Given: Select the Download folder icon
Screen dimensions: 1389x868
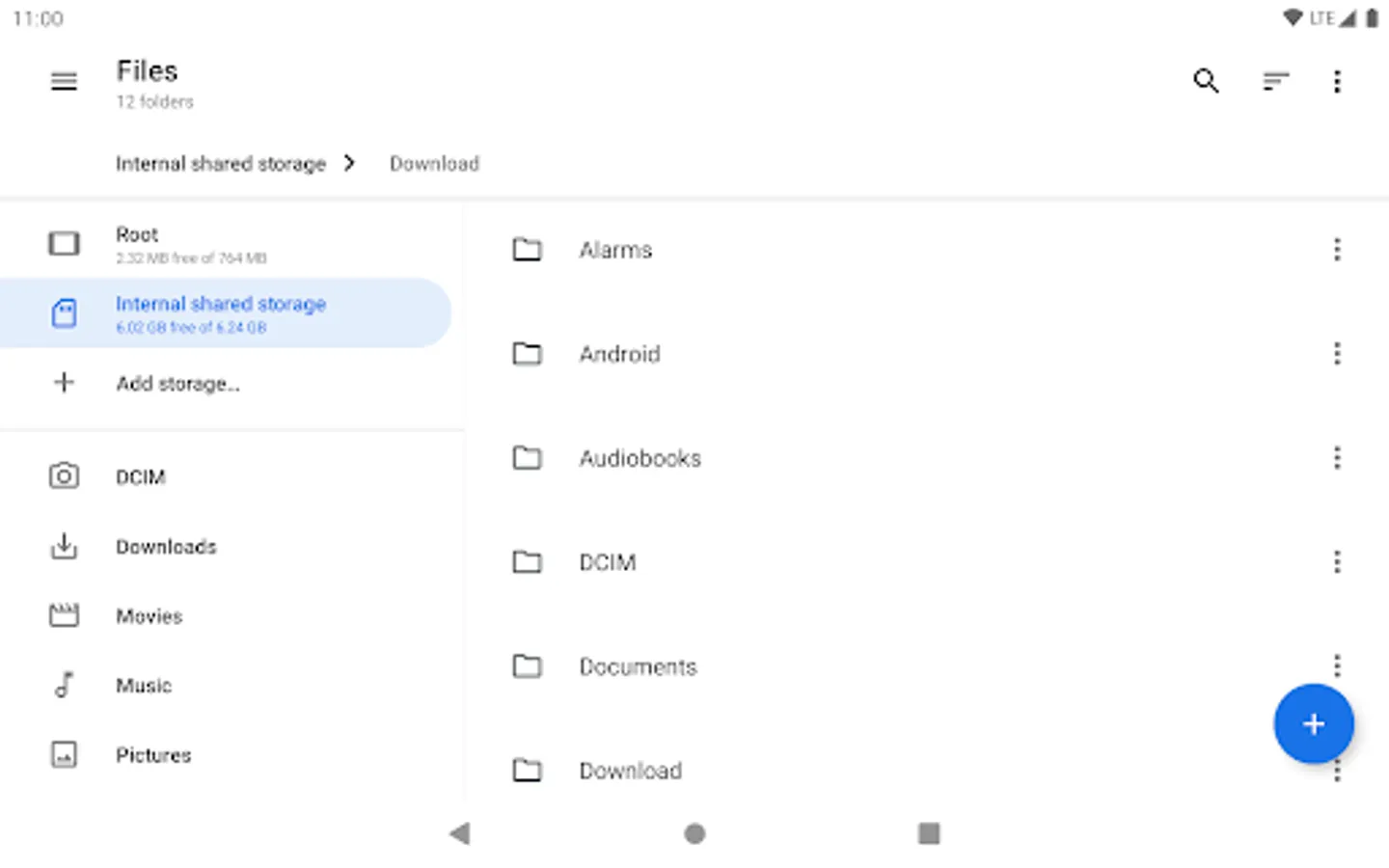Looking at the screenshot, I should click(527, 771).
